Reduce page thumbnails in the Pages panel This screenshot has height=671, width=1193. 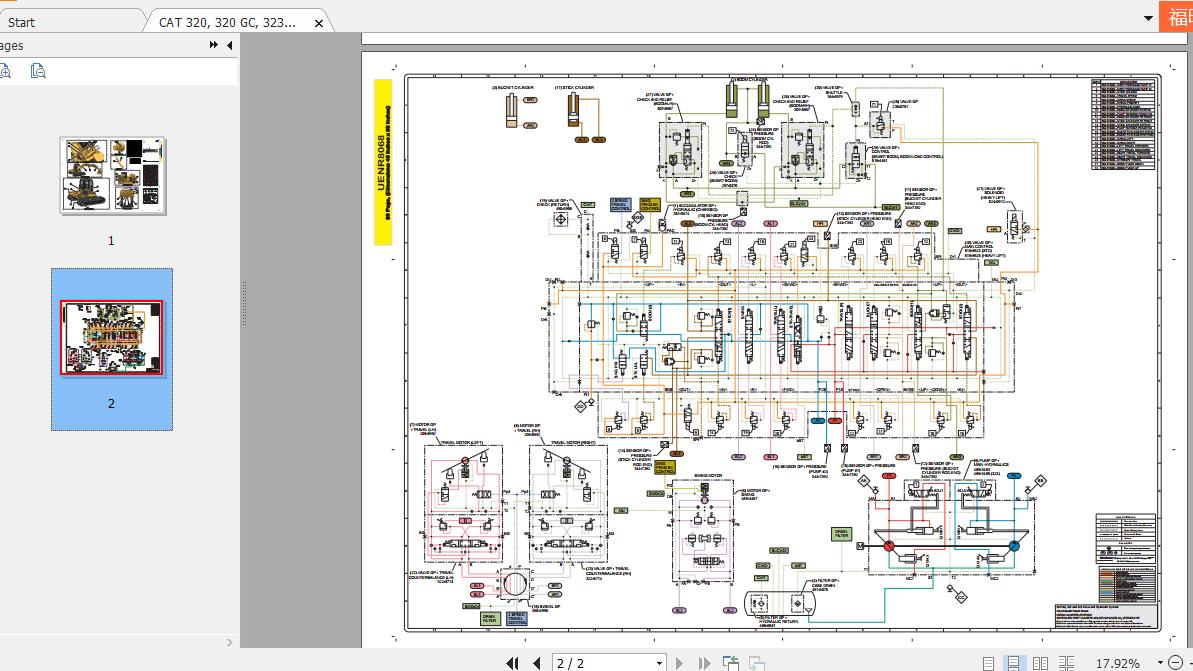[38, 71]
